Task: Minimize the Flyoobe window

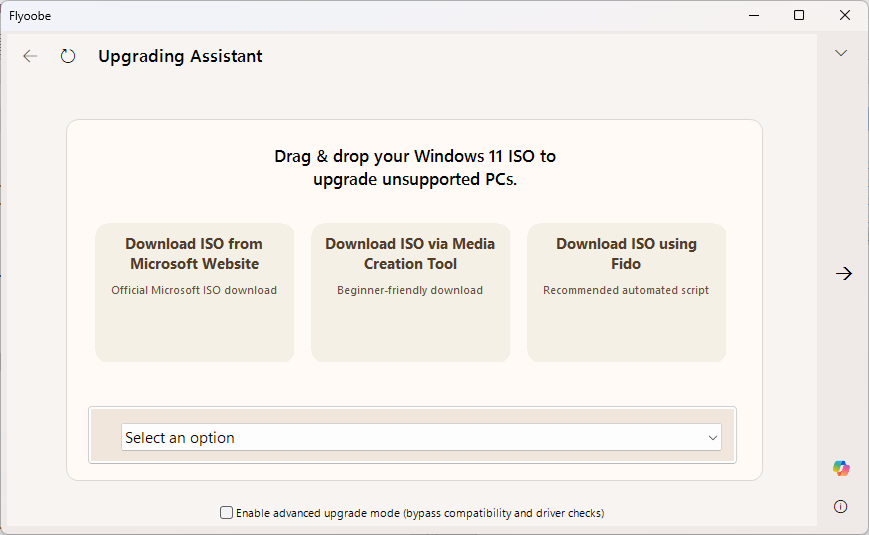Action: point(753,15)
